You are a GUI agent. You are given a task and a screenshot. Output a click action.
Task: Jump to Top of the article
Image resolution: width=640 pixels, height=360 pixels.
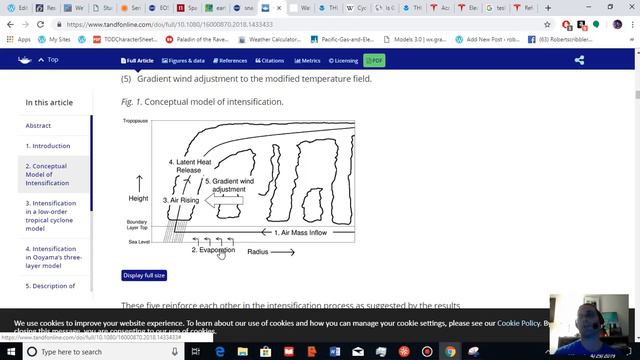(x=49, y=60)
